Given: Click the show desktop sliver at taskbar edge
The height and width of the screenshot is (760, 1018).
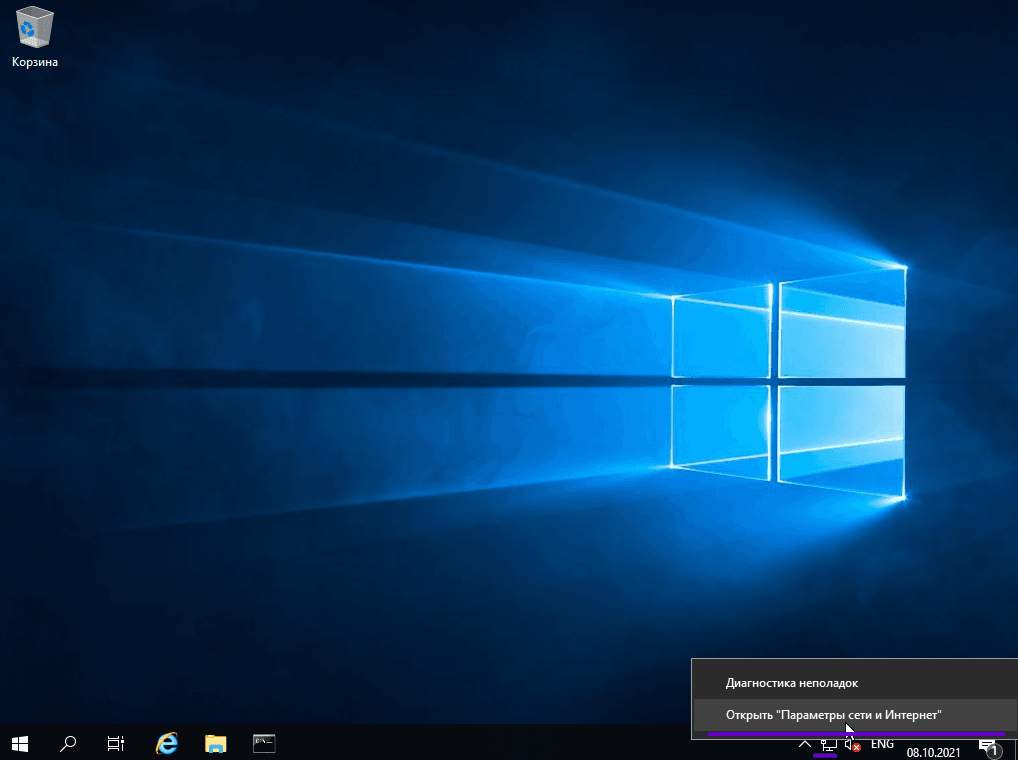Looking at the screenshot, I should (x=1015, y=743).
